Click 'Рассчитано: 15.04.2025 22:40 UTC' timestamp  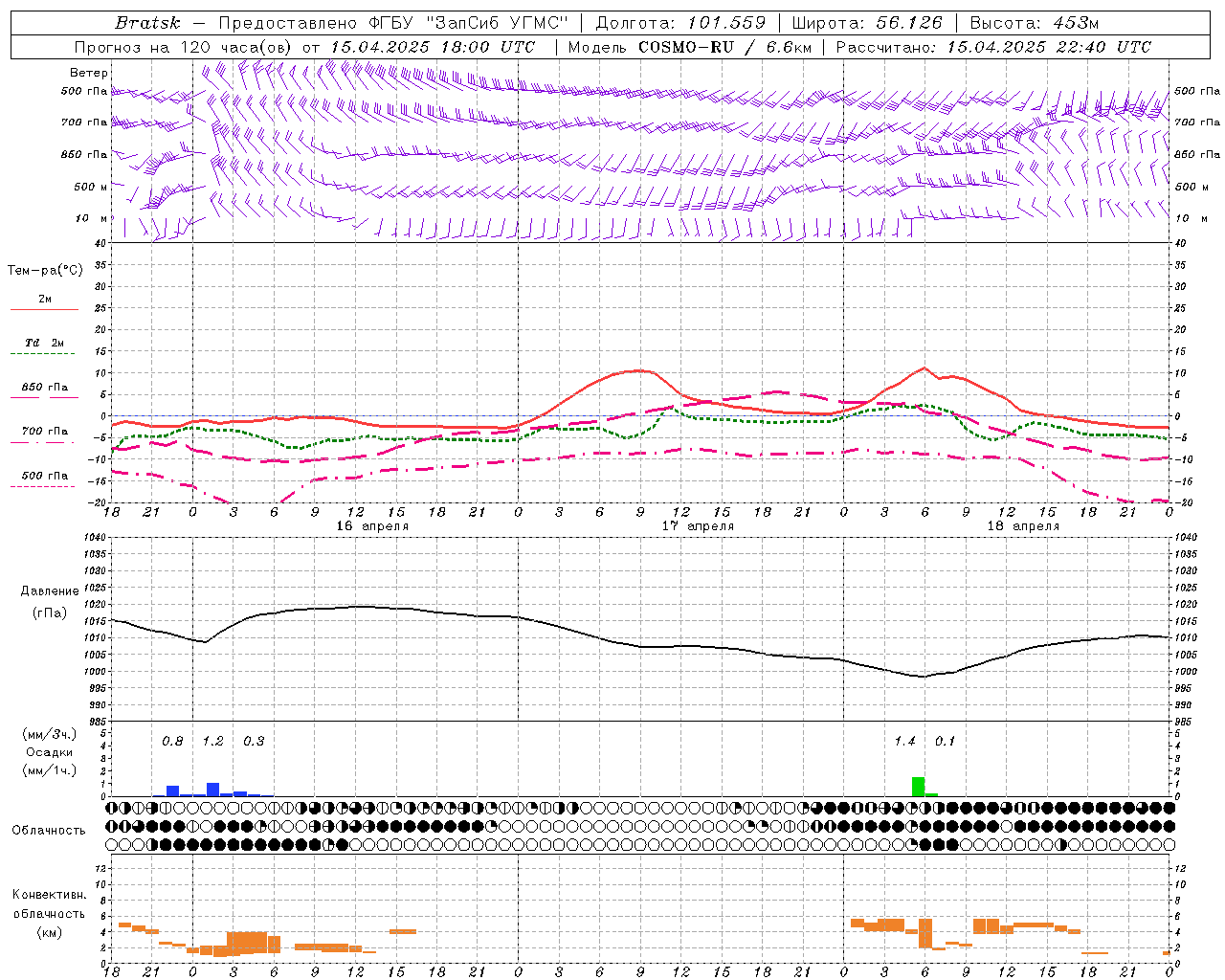point(993,47)
